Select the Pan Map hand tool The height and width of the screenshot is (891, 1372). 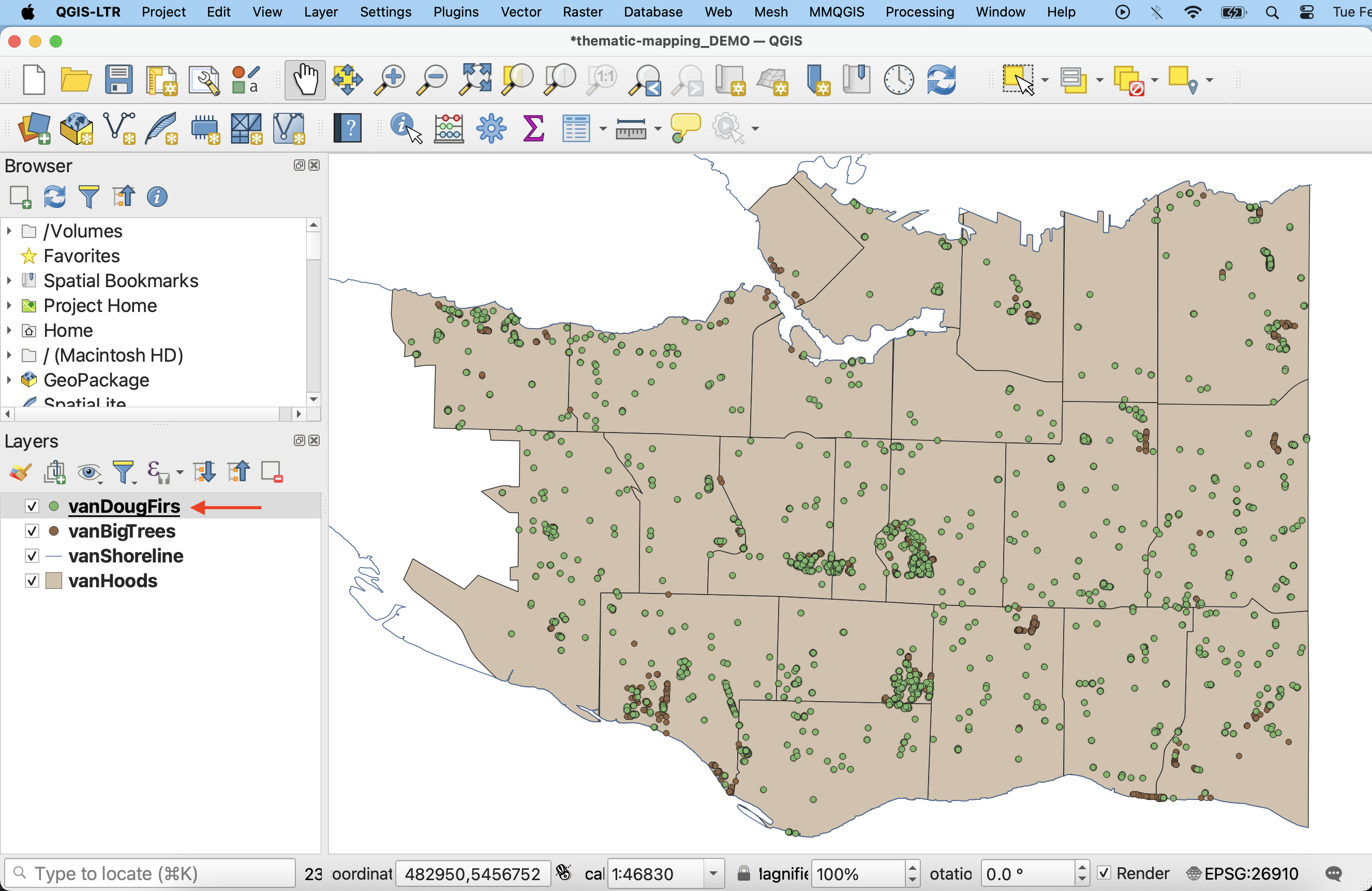[x=304, y=80]
